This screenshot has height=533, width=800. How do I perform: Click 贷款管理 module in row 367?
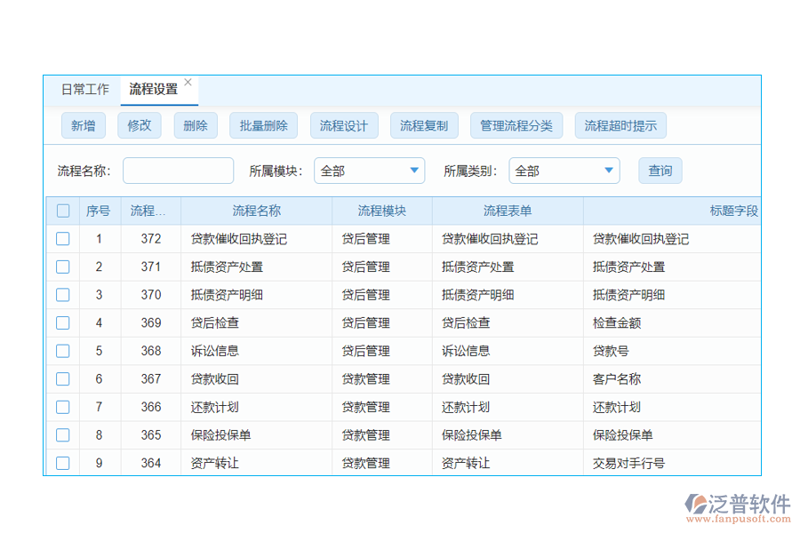(366, 379)
